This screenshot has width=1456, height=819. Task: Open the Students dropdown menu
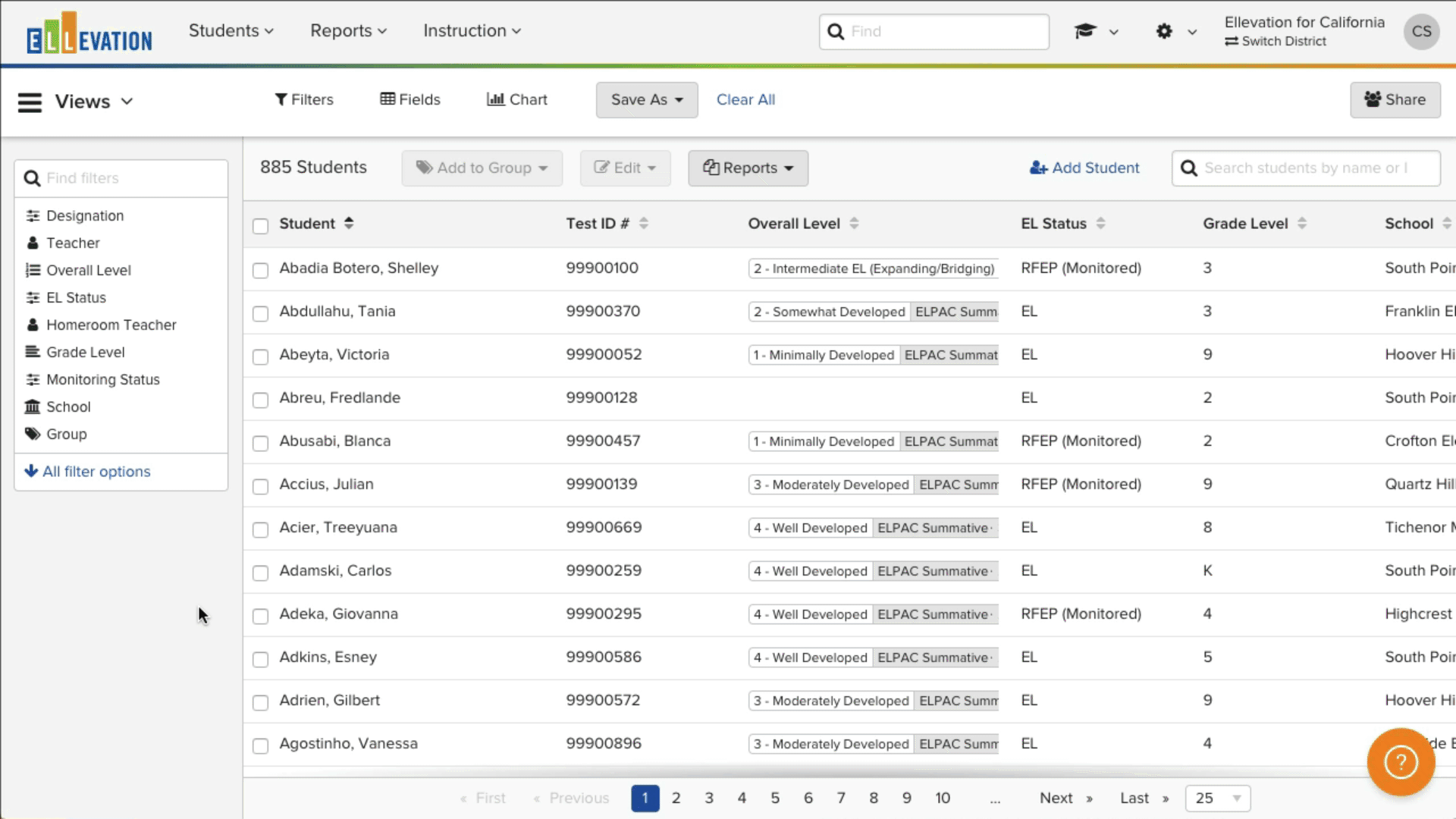[x=231, y=31]
